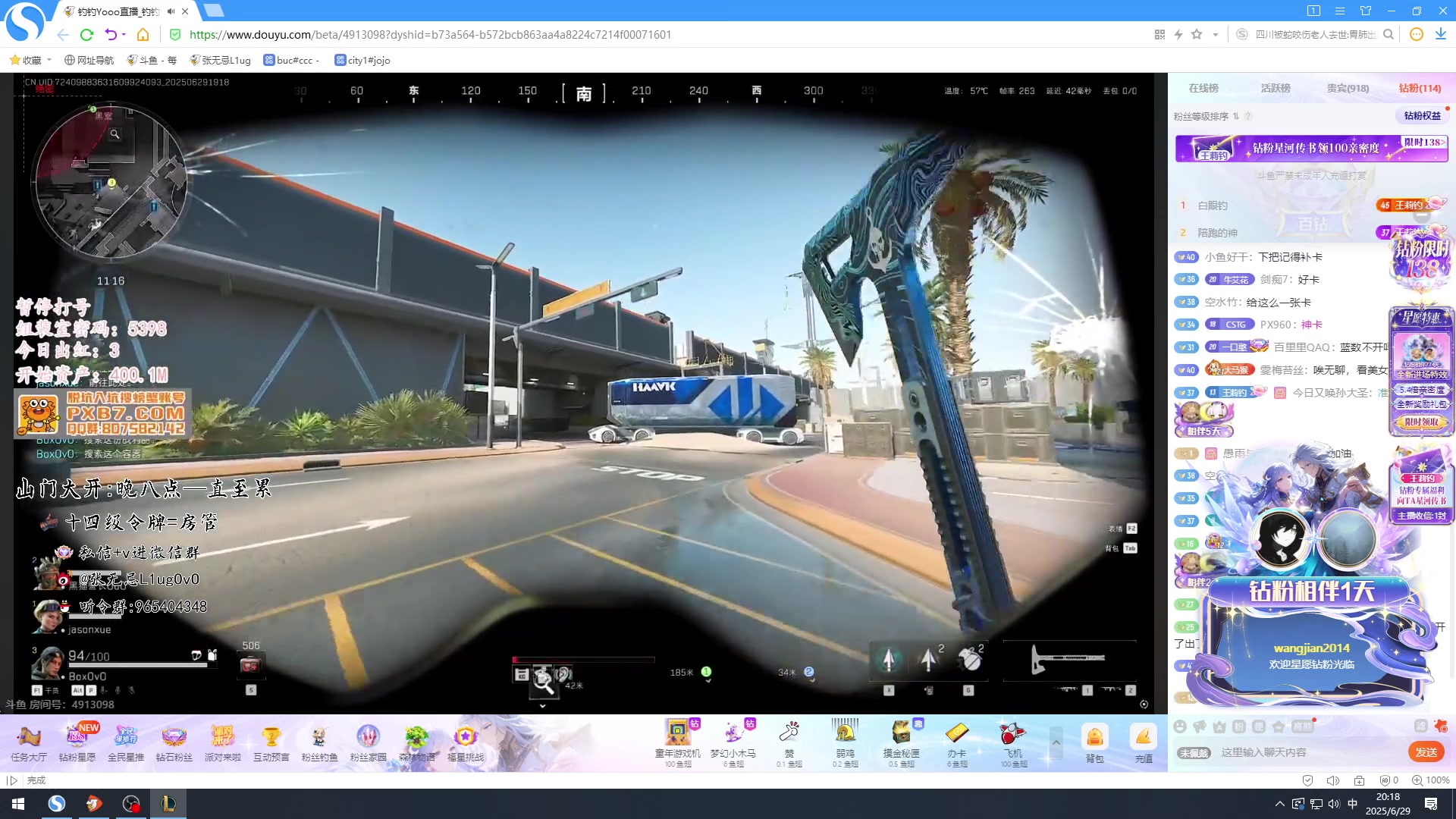Viewport: 1456px width, 819px height.
Task: Select the 钻粉(114) tab
Action: (1420, 88)
